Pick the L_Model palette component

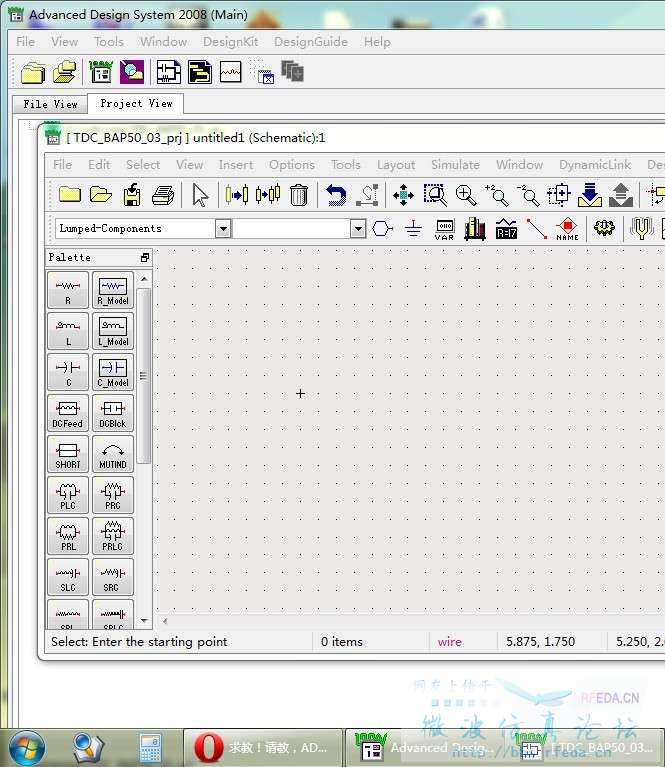point(113,332)
